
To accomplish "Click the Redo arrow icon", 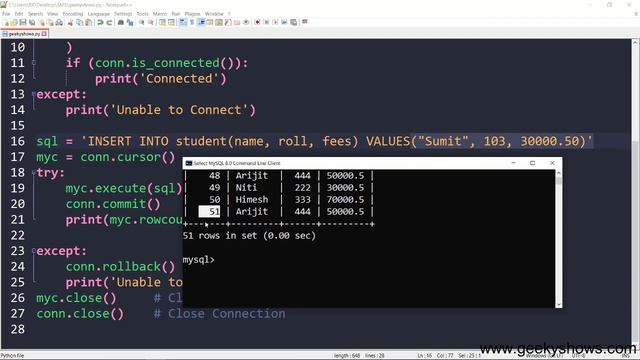I will pos(109,22).
